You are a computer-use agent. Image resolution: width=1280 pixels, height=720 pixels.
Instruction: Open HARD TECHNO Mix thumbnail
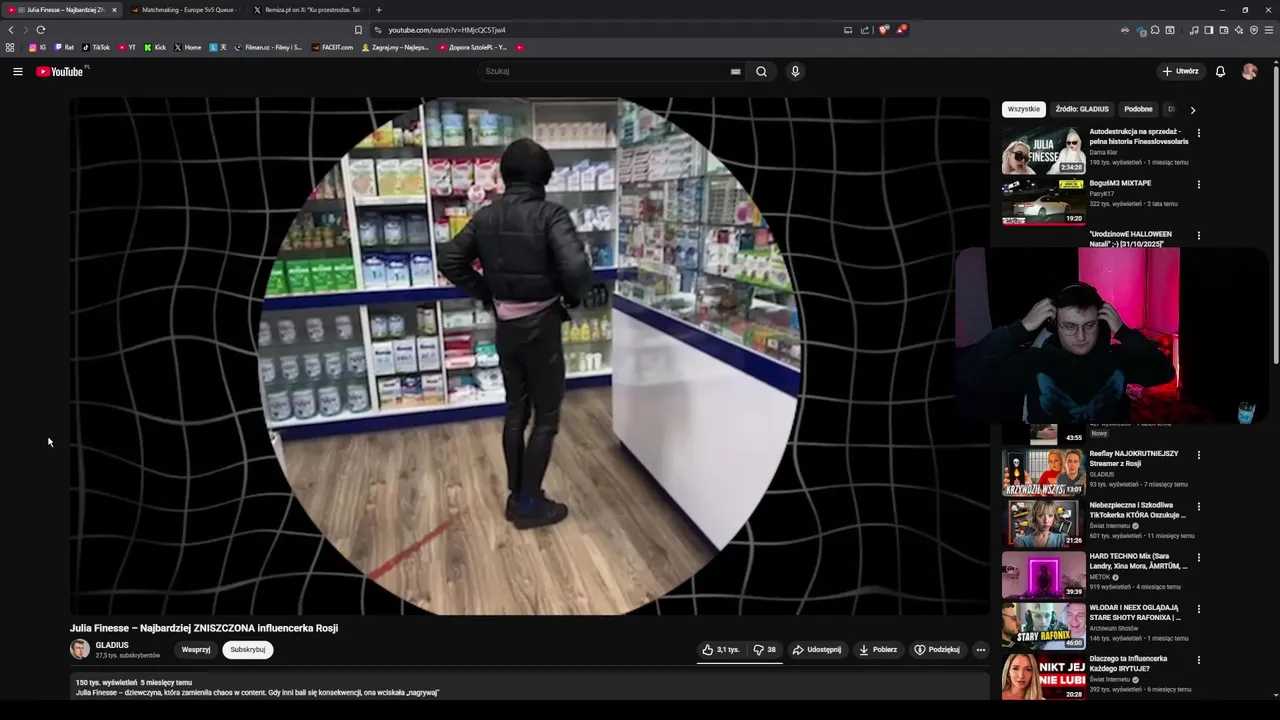(x=1043, y=575)
